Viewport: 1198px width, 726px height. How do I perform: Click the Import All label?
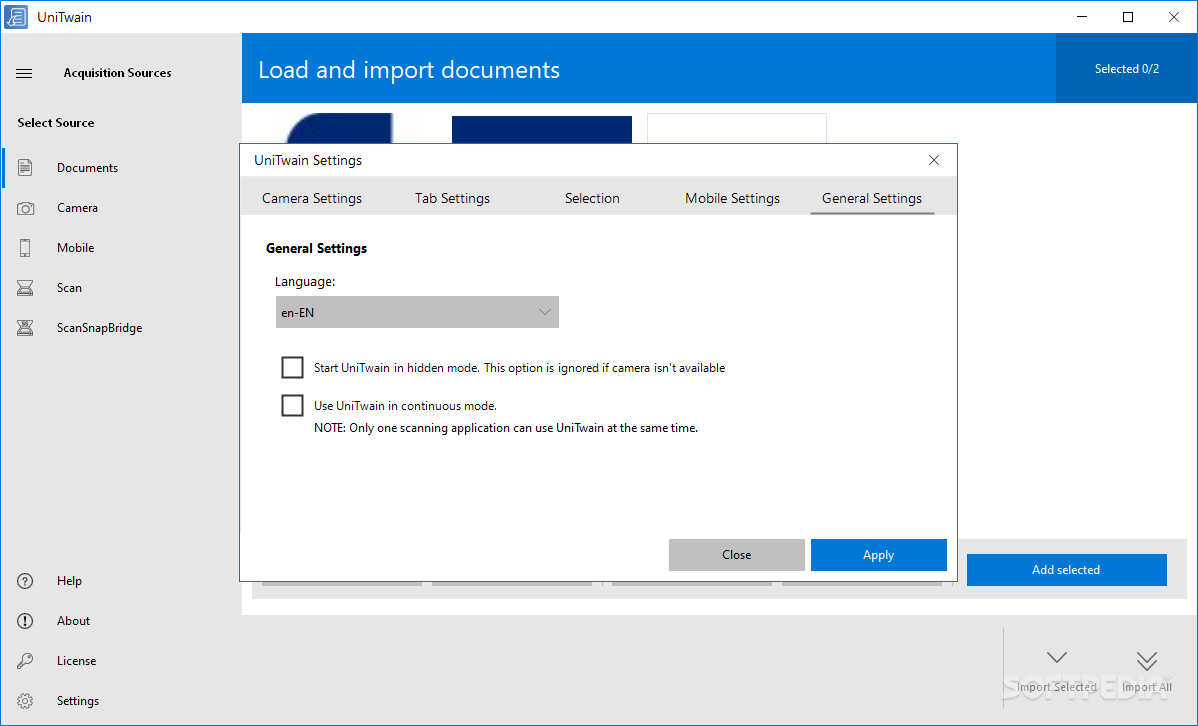1146,687
